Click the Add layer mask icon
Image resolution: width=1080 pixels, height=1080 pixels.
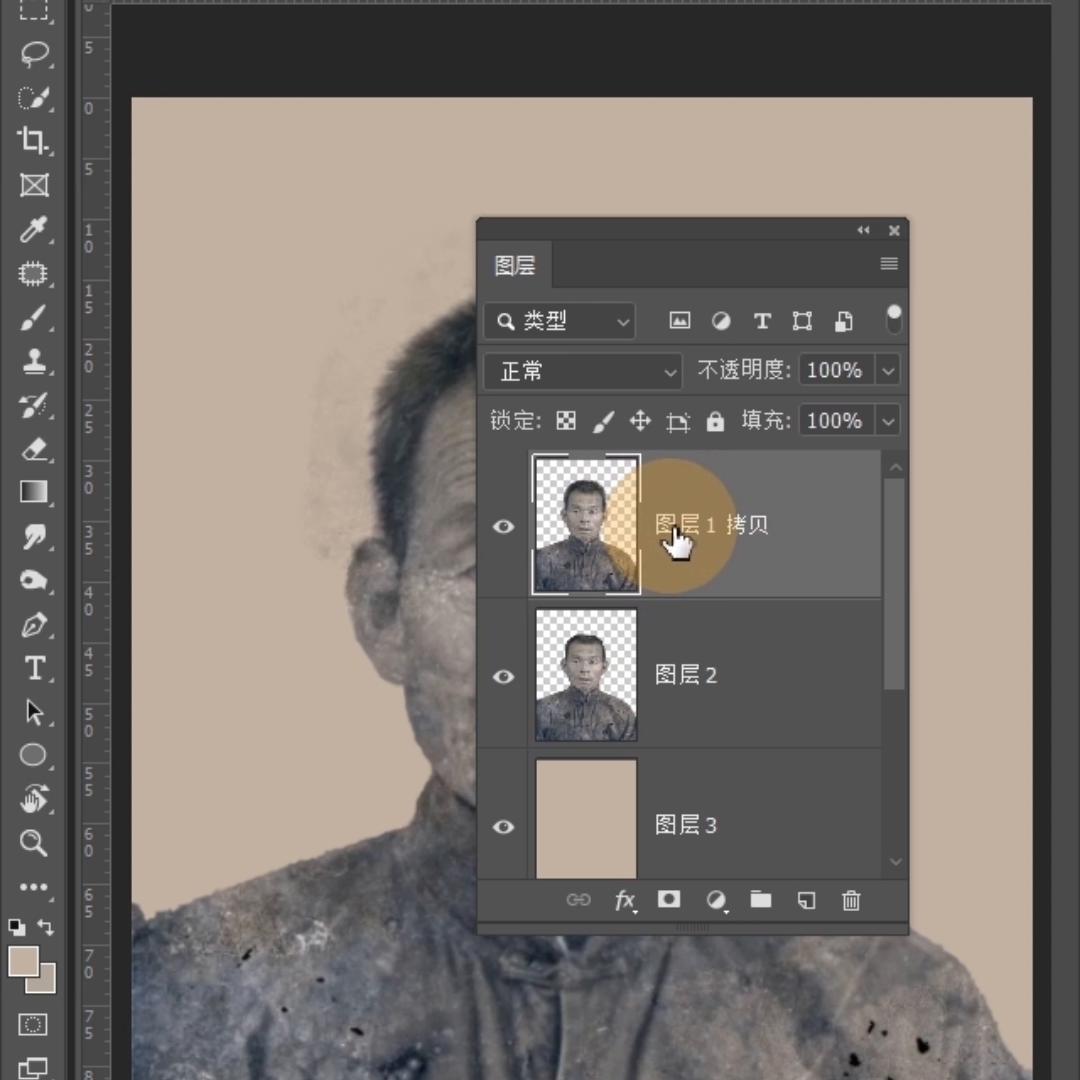click(x=668, y=900)
